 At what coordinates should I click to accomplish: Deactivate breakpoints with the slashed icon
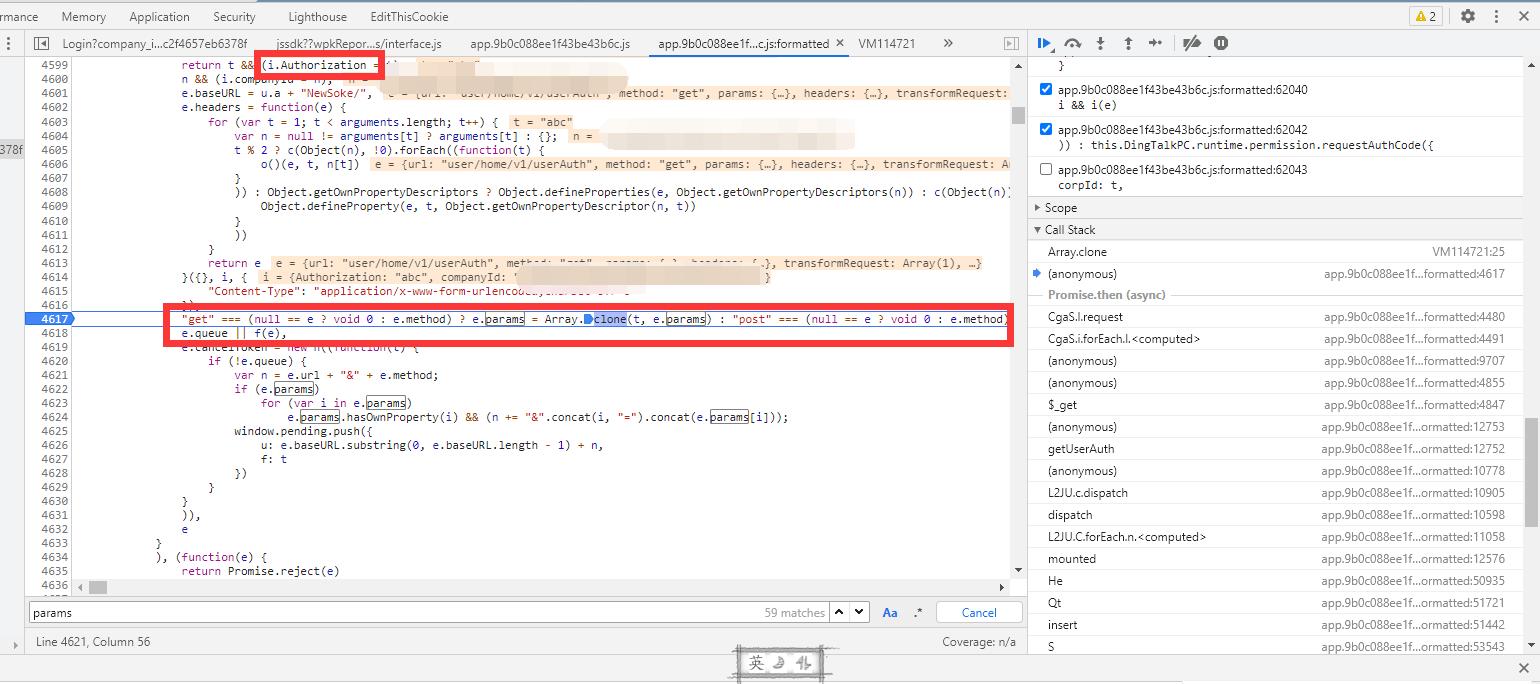(x=1191, y=43)
